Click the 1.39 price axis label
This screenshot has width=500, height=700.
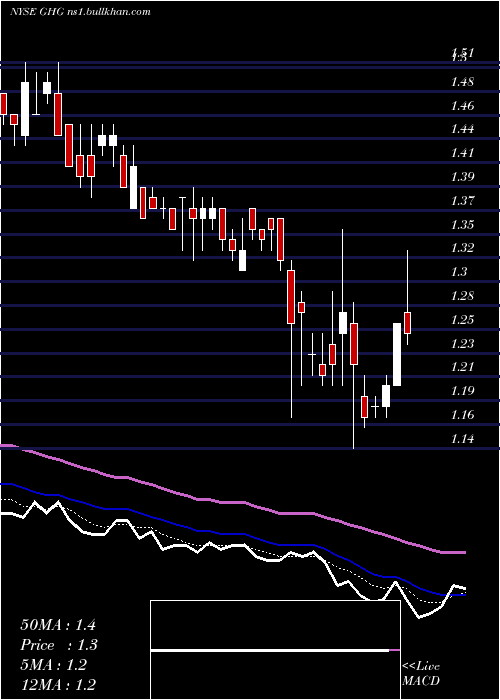point(462,177)
